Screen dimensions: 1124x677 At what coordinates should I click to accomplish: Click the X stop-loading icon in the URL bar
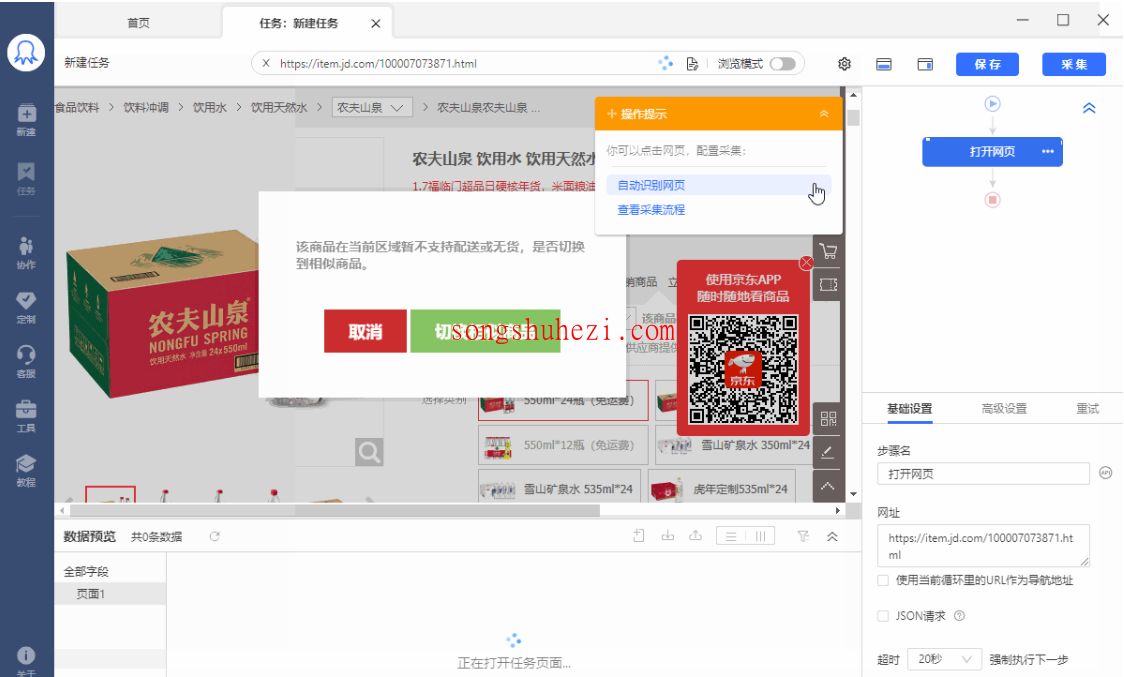(x=266, y=63)
